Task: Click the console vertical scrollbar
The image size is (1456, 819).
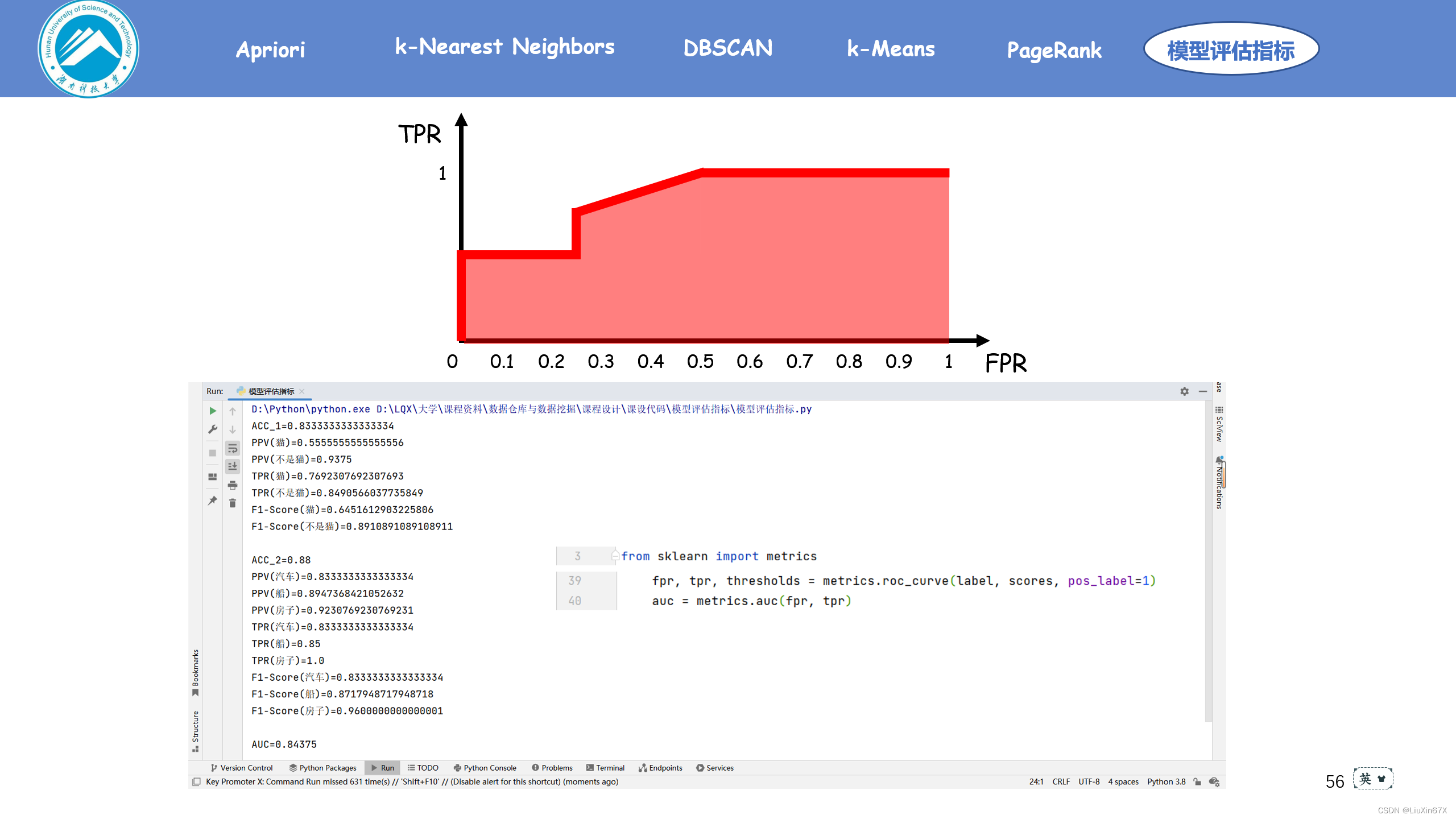Action: (1208, 560)
